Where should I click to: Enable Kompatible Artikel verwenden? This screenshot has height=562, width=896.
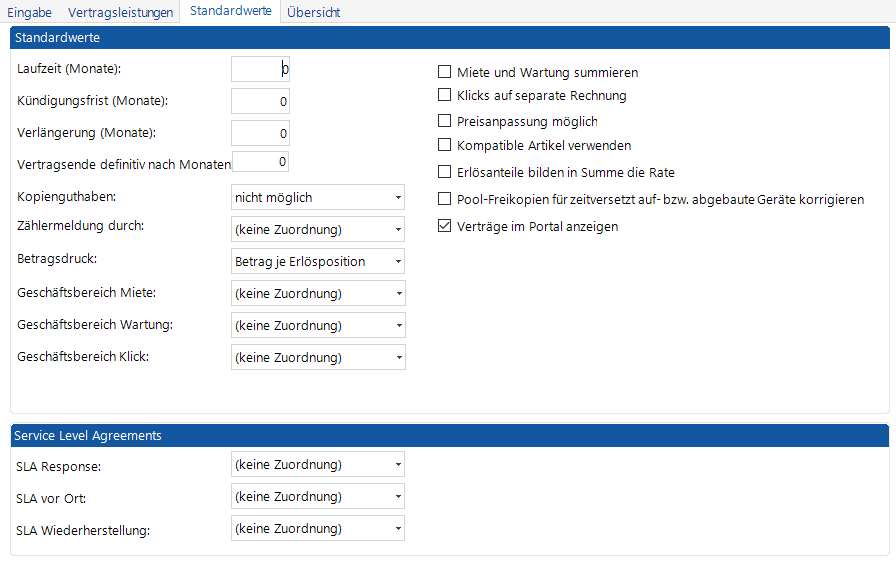pyautogui.click(x=445, y=145)
